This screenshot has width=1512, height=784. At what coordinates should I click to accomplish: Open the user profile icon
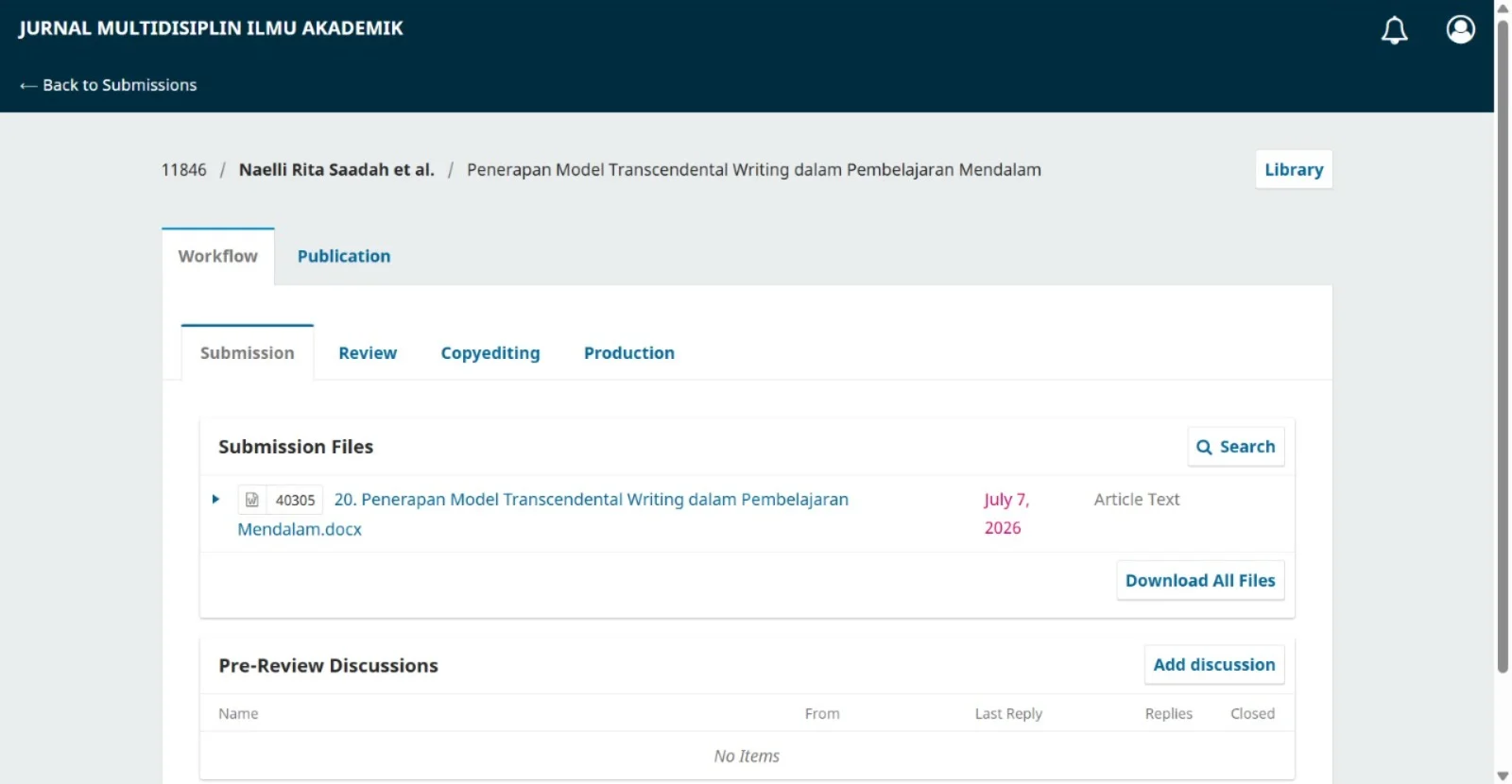coord(1460,29)
